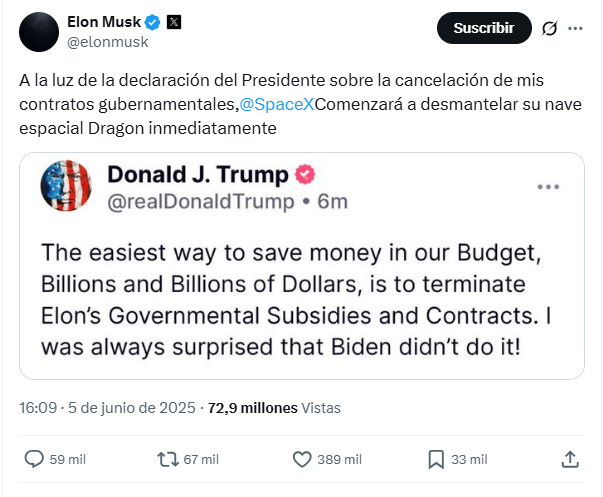Open the 16:09 · 5 de junio timestamp
The width and height of the screenshot is (603, 497).
(107, 408)
